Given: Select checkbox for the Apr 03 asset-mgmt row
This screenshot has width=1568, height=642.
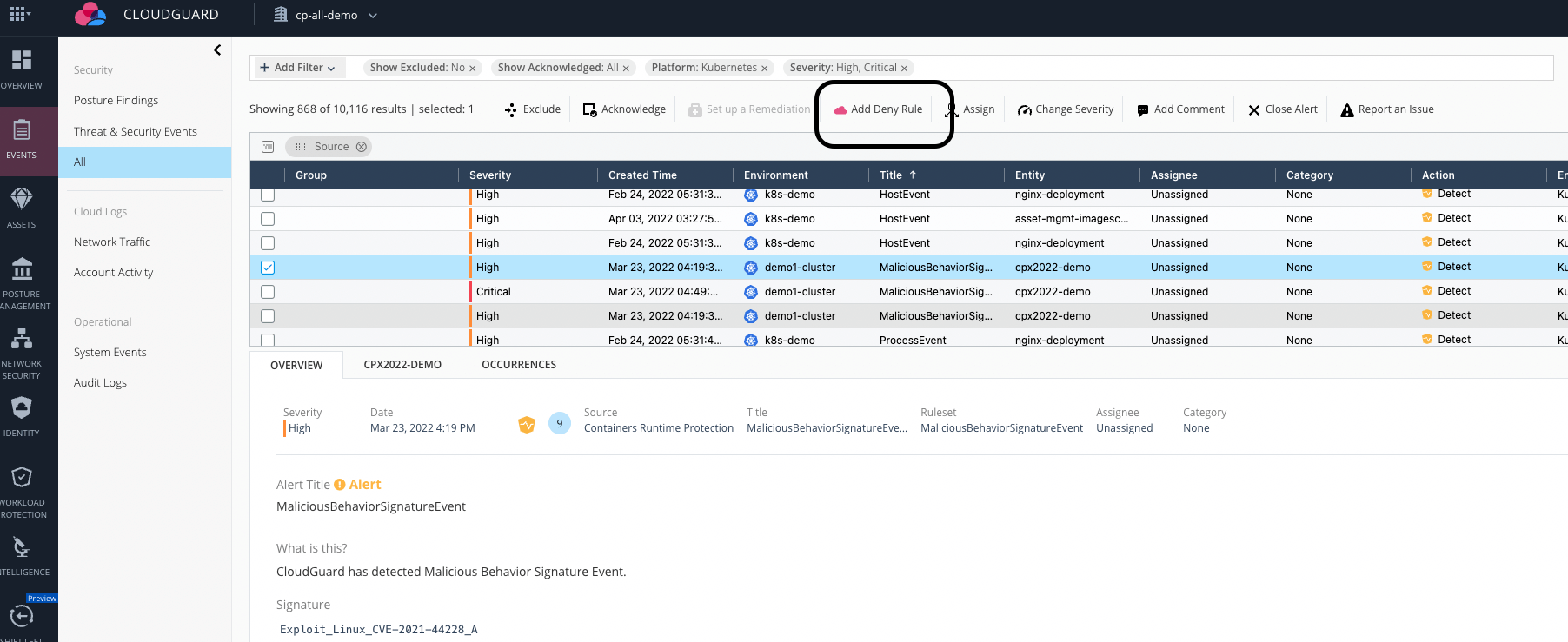Looking at the screenshot, I should click(x=268, y=219).
